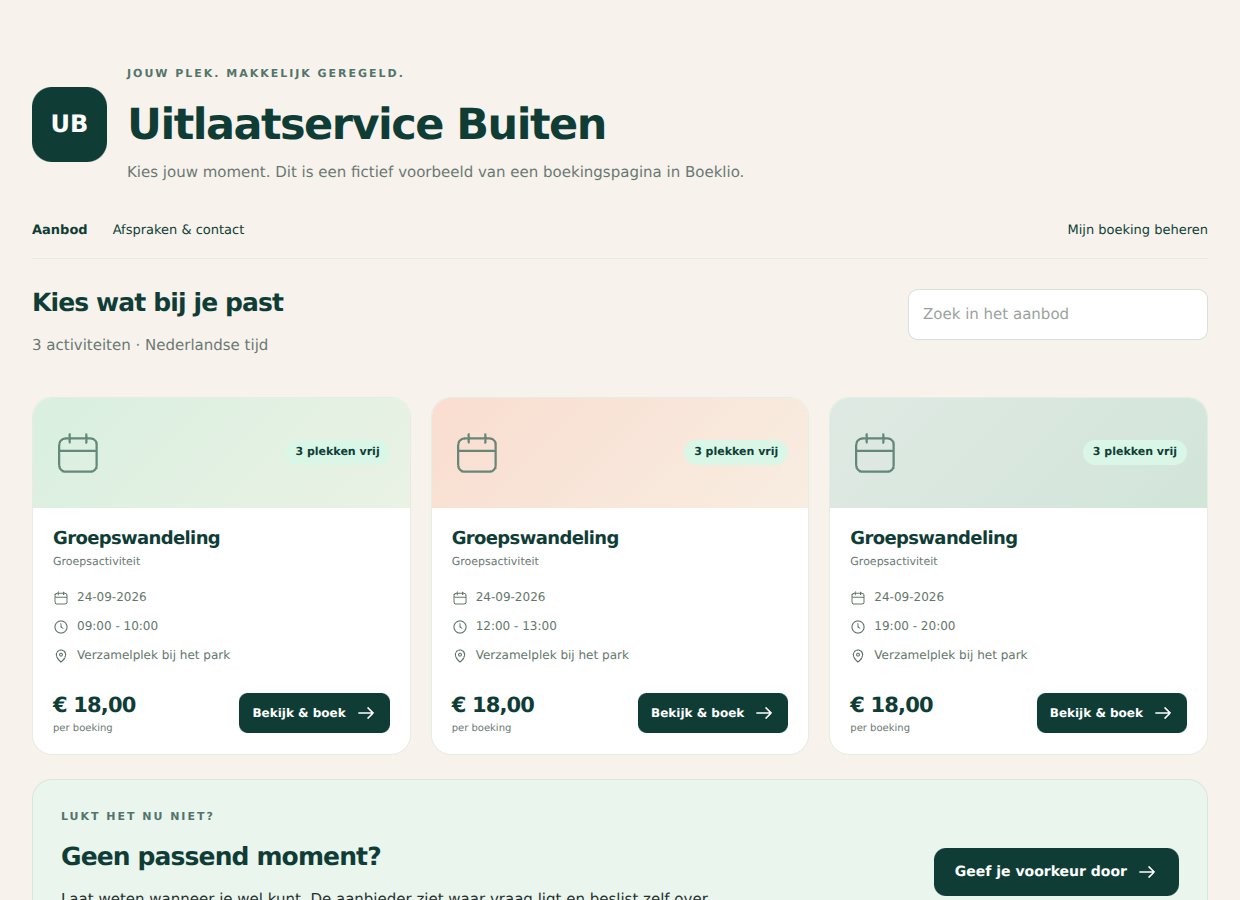The image size is (1240, 900).
Task: Open the Aanbod tab
Action: tap(60, 229)
